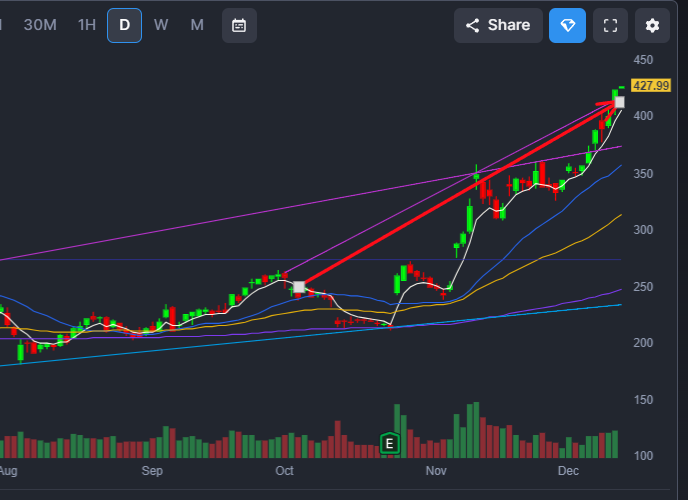Screen dimensions: 688x500
Task: Click the Share button
Action: tap(498, 25)
